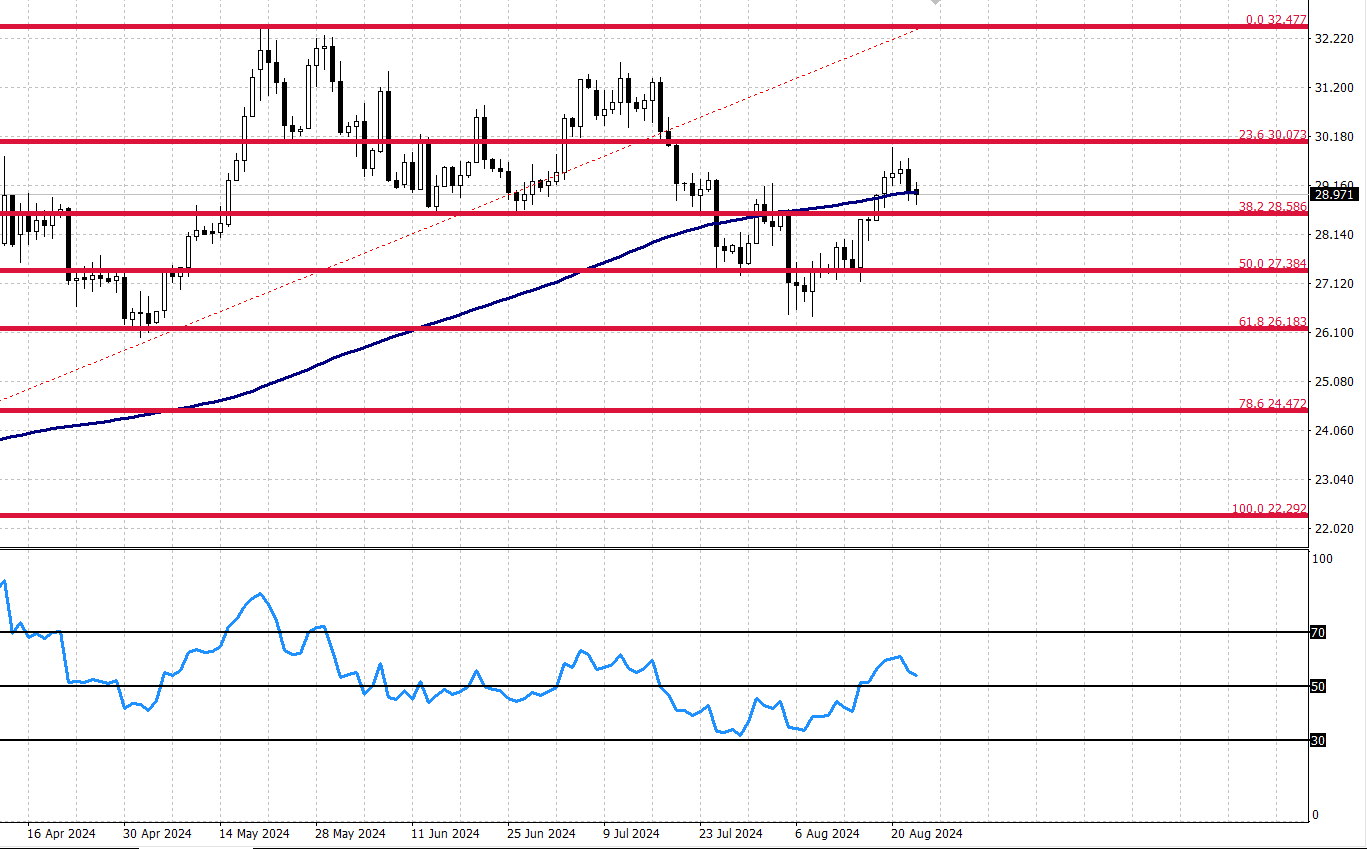Image resolution: width=1367 pixels, height=849 pixels.
Task: Click price axis value 24.060
Action: click(x=1335, y=431)
